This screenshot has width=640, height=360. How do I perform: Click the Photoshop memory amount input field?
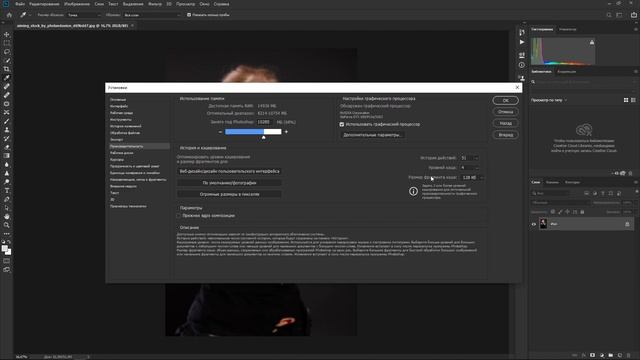[264, 122]
